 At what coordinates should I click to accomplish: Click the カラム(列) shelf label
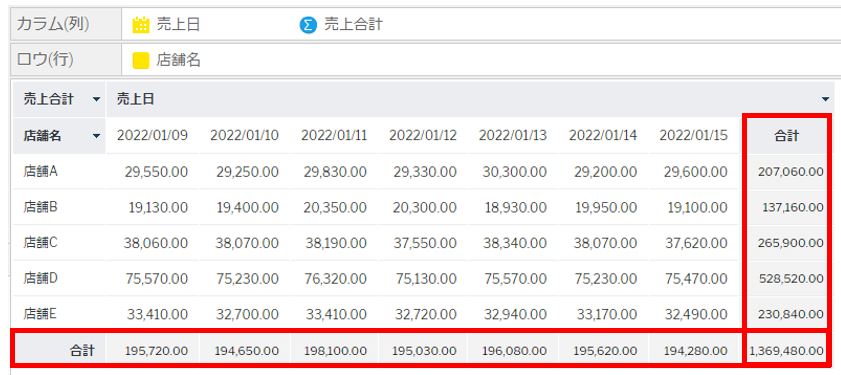click(53, 24)
